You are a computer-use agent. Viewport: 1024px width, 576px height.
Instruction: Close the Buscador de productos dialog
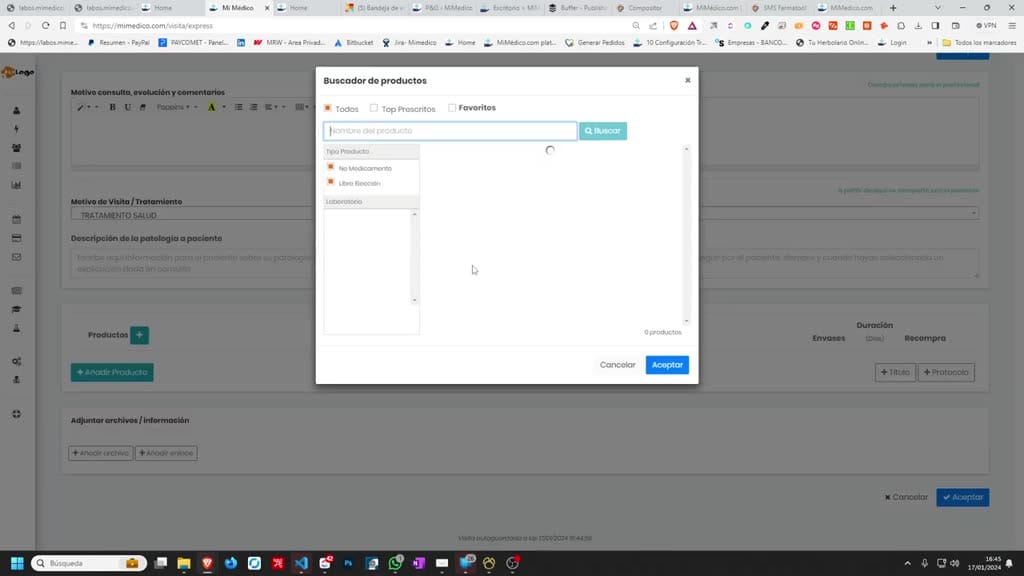click(x=688, y=80)
